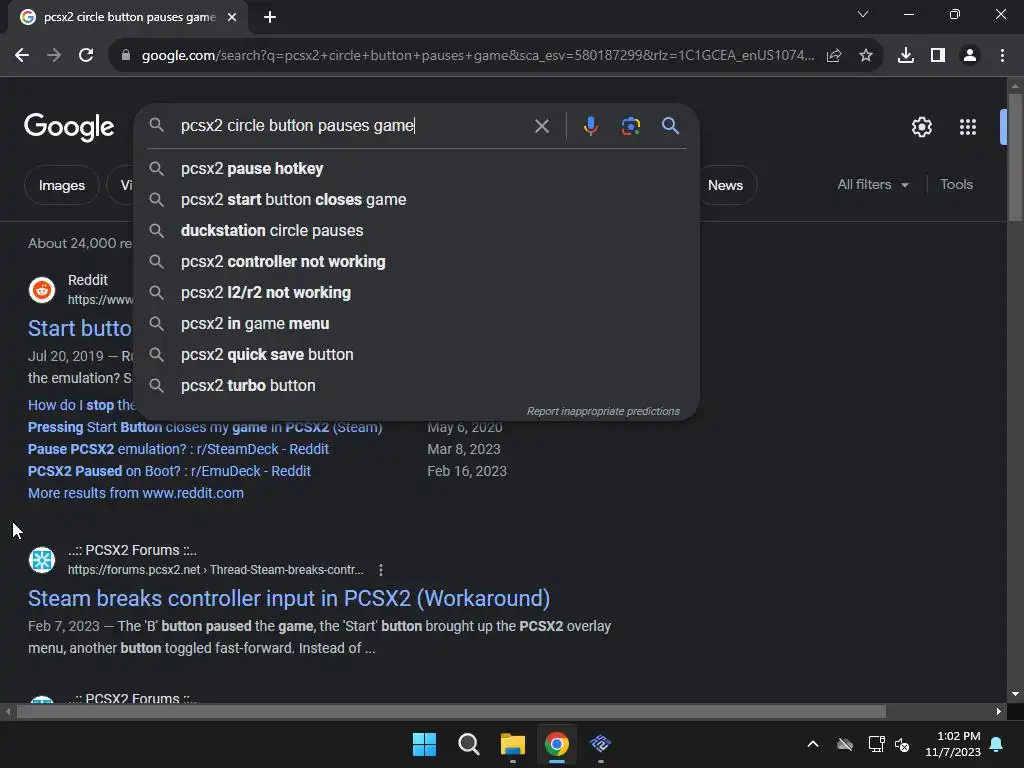Choose suggestion pcsx2 l2/r2 not working
This screenshot has width=1024, height=768.
tap(417, 293)
